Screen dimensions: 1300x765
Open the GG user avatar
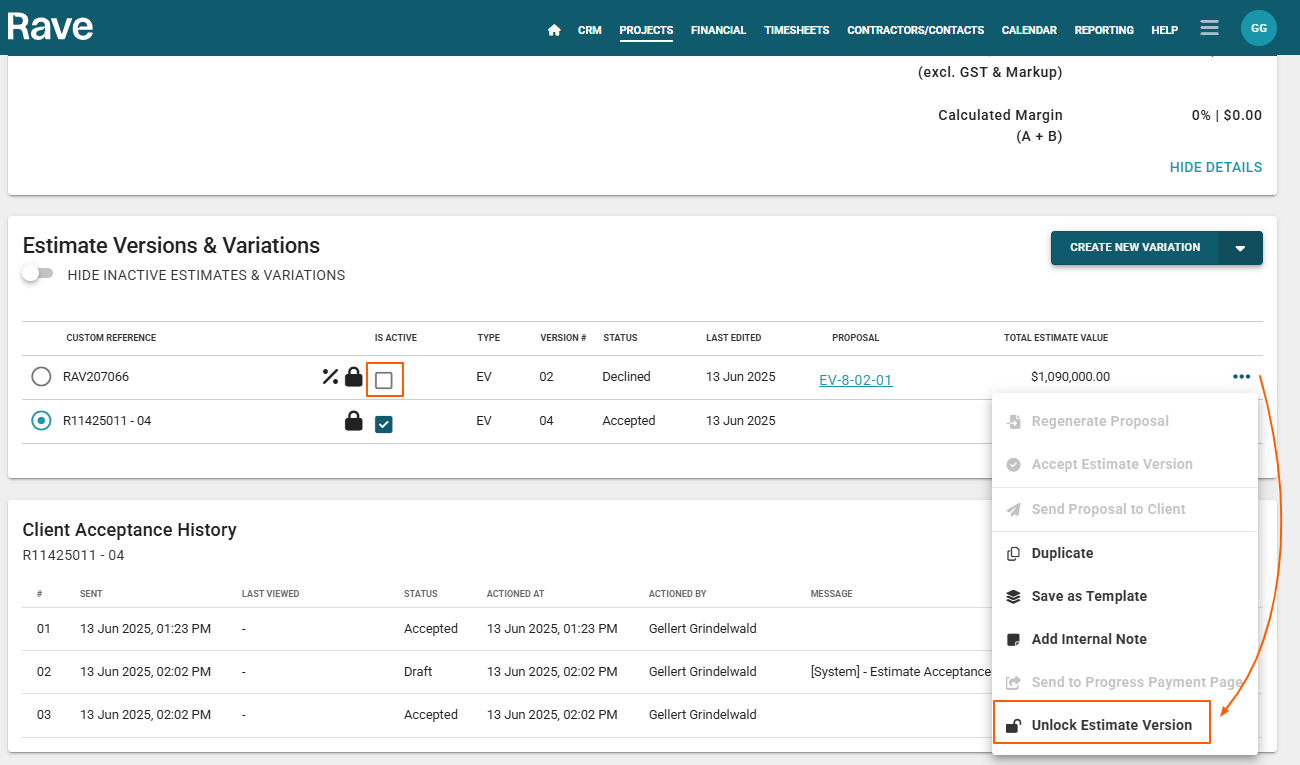[x=1258, y=28]
